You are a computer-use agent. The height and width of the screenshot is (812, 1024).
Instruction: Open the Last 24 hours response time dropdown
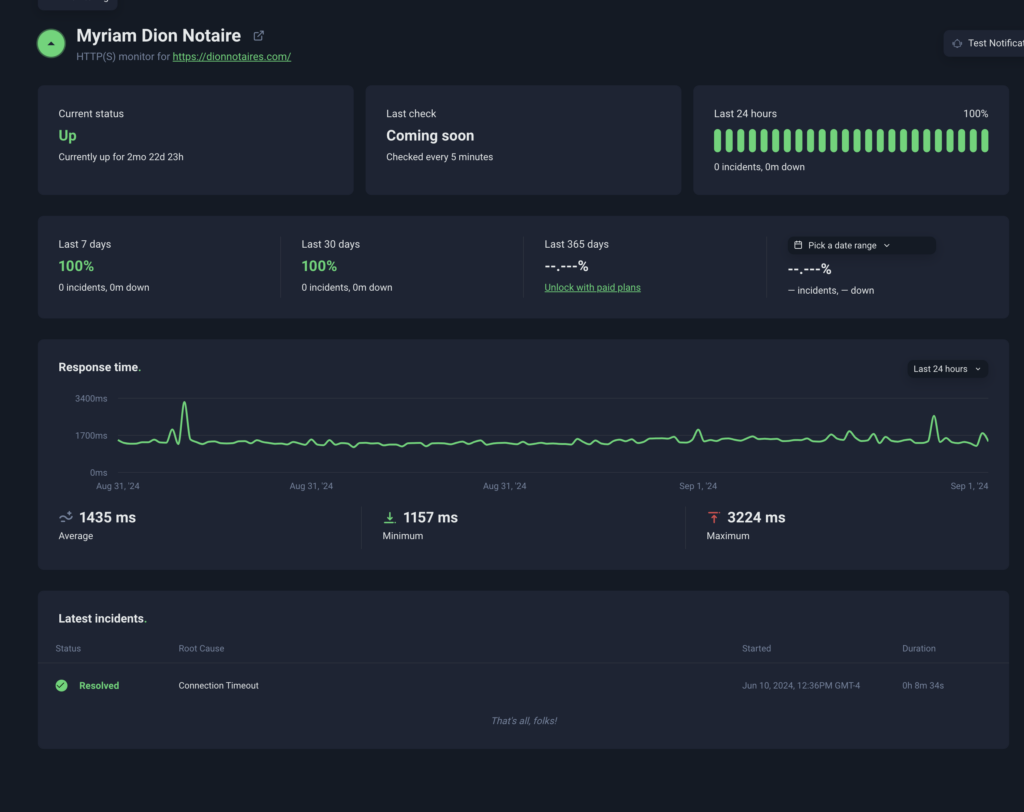coord(946,369)
